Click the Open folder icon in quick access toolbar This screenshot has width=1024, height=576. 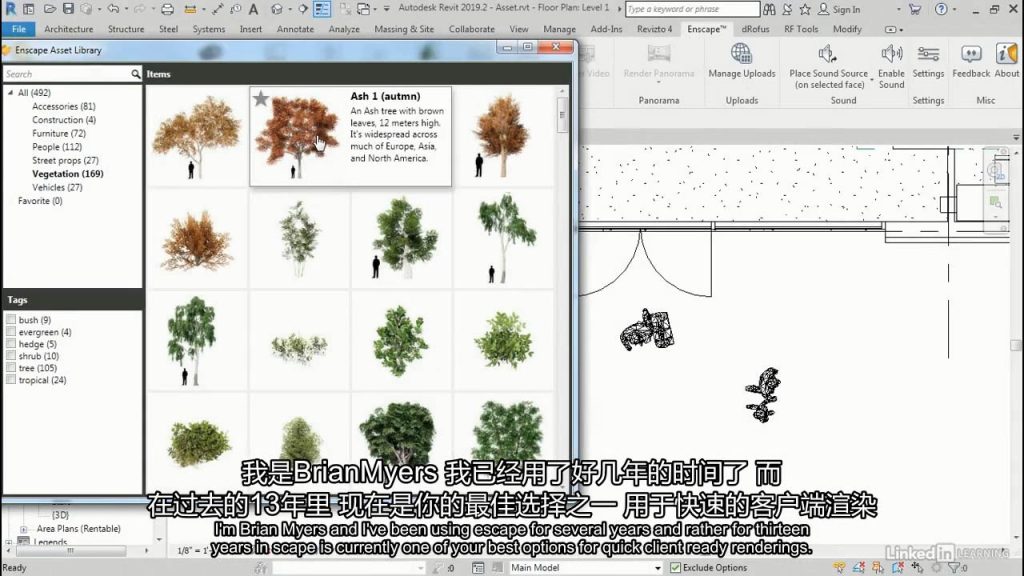click(50, 9)
